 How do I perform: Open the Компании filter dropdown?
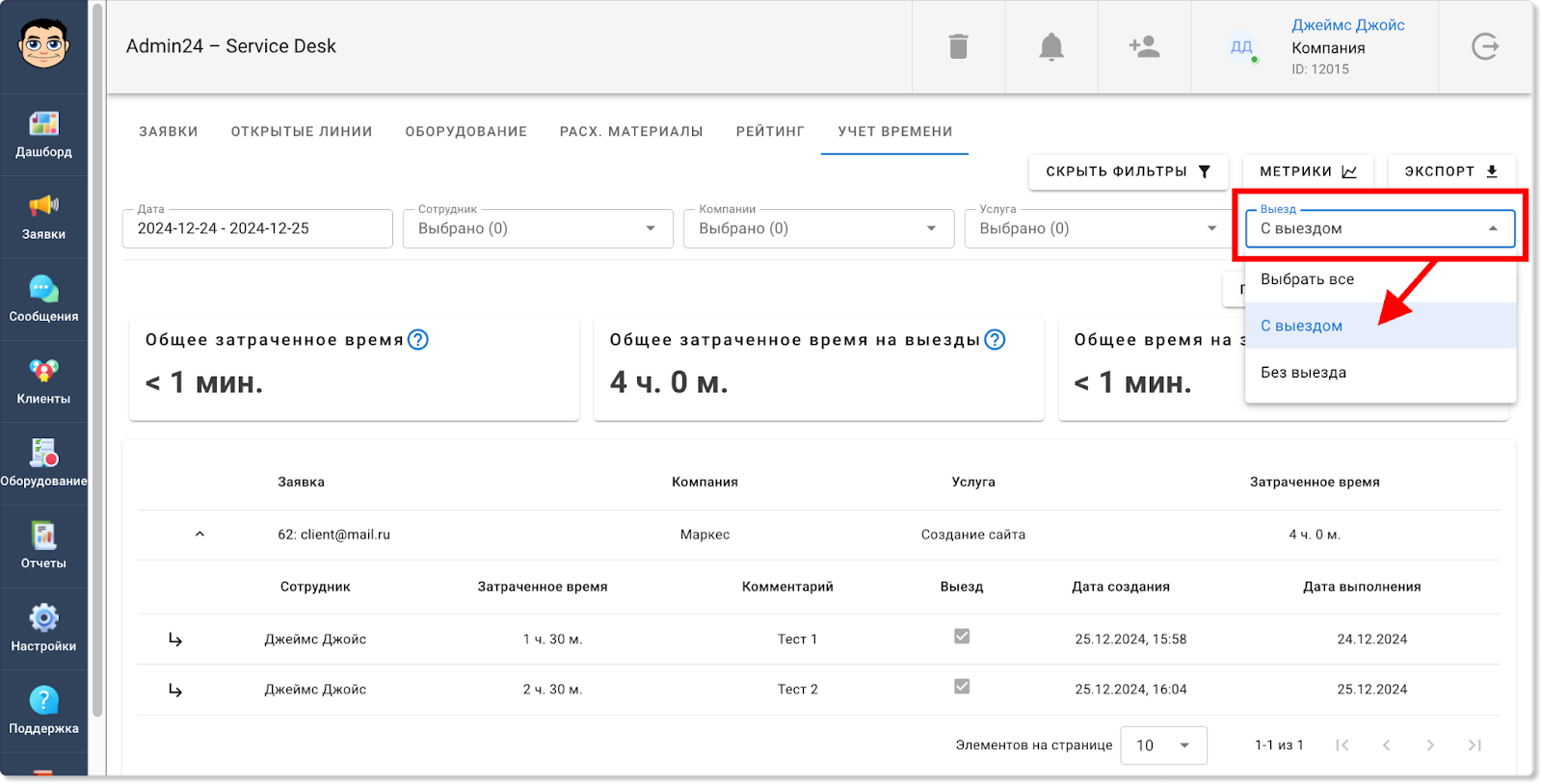tap(818, 229)
